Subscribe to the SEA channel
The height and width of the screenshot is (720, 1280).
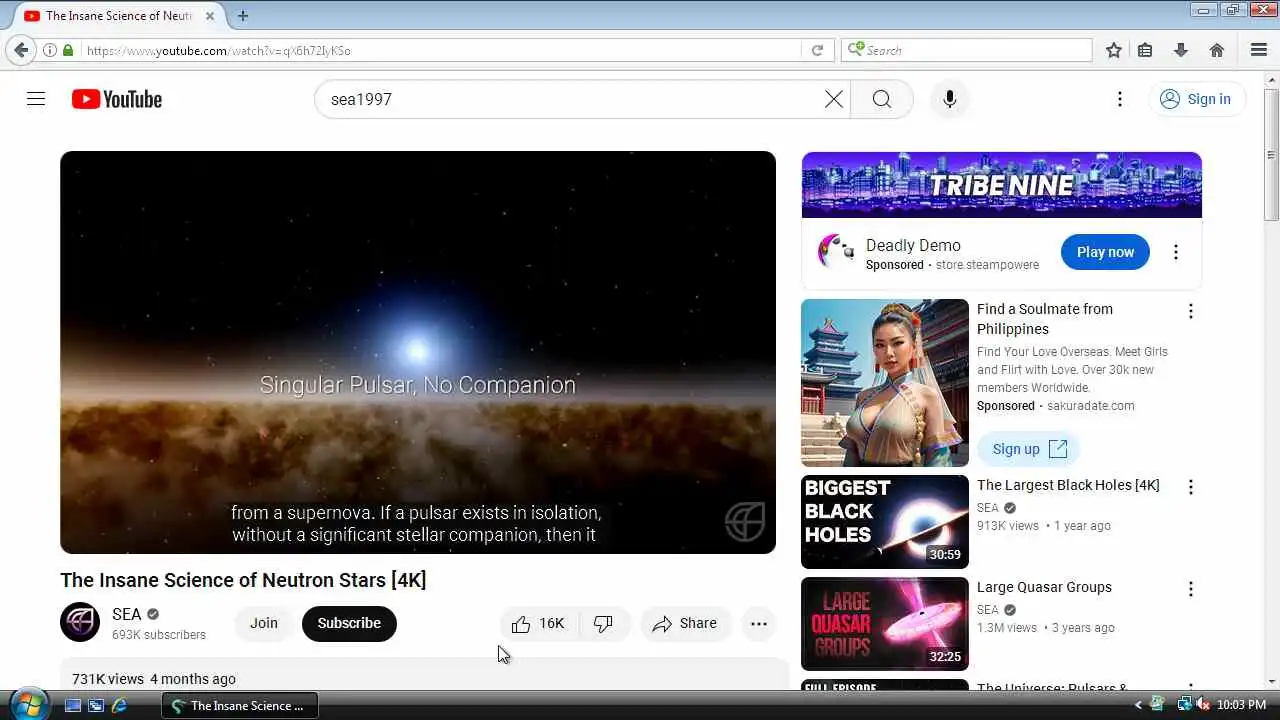pyautogui.click(x=349, y=623)
